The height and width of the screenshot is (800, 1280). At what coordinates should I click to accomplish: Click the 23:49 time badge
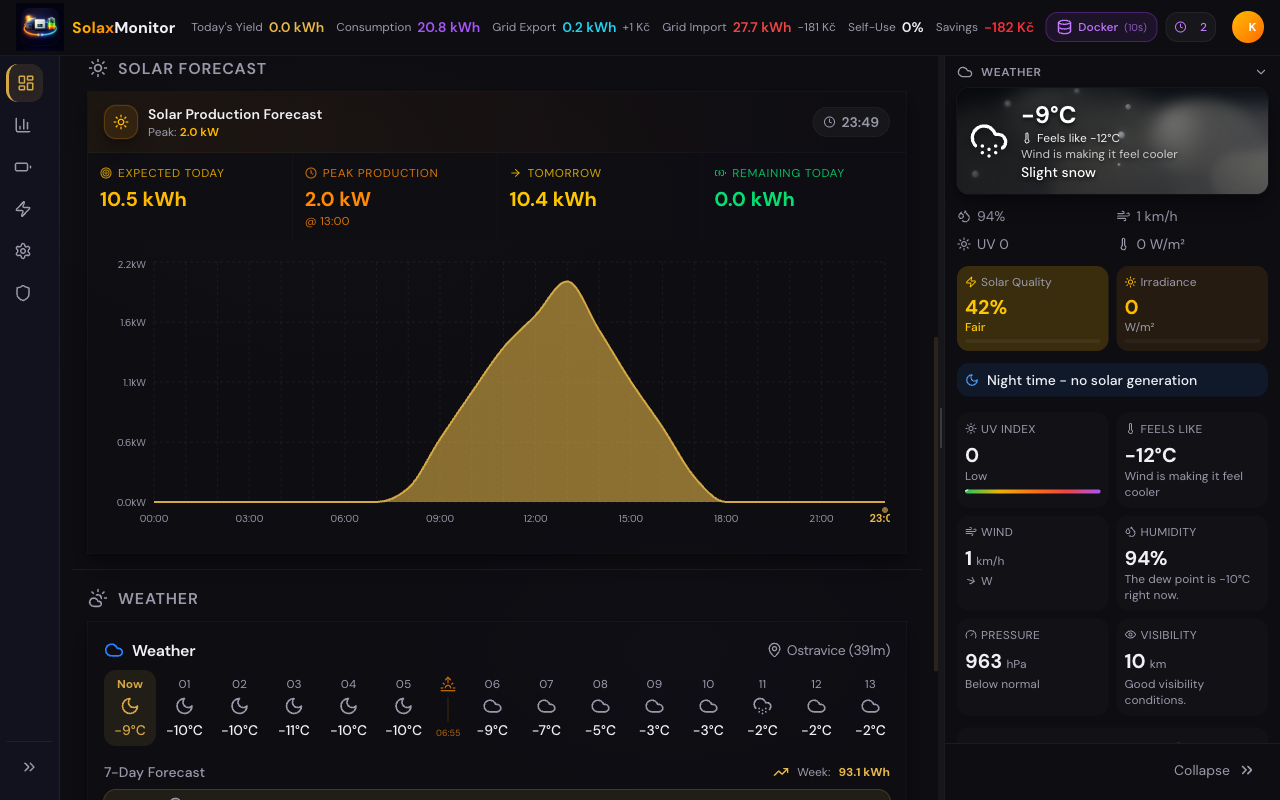[x=851, y=122]
